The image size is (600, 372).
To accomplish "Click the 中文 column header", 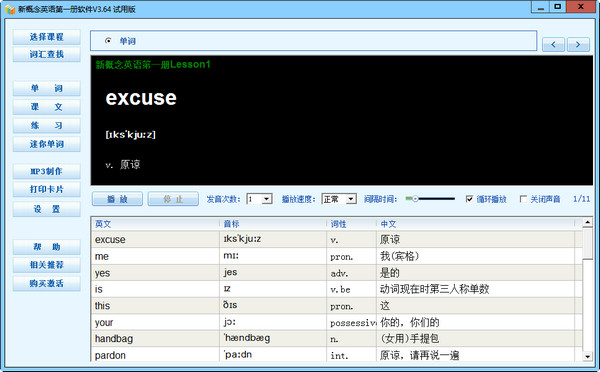I will (x=476, y=224).
